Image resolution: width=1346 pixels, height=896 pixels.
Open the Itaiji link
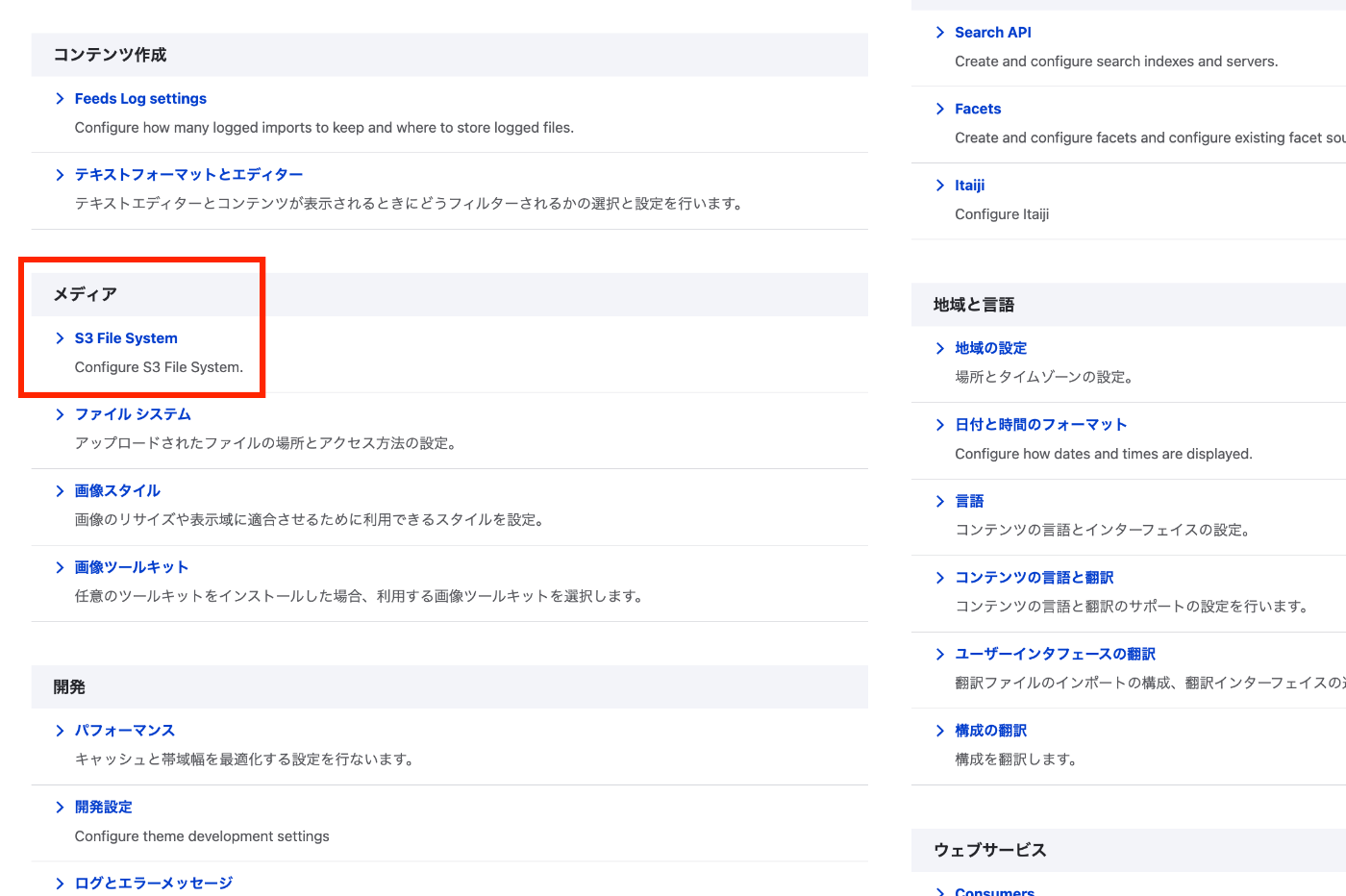click(969, 185)
